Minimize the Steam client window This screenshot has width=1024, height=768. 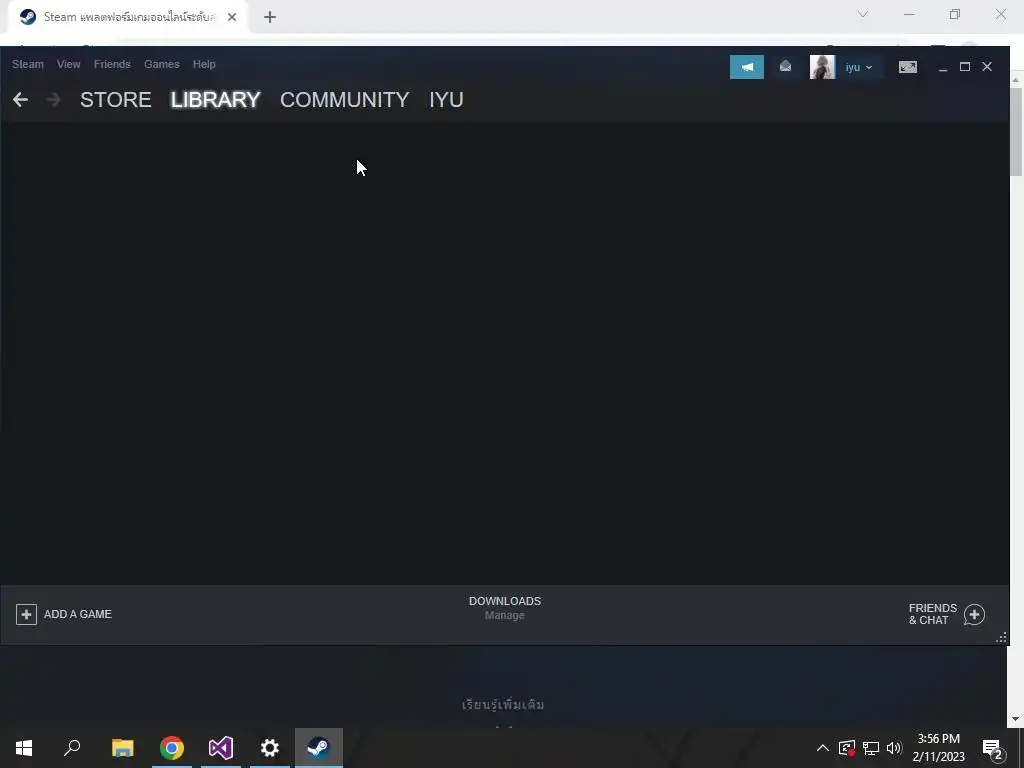(x=942, y=67)
